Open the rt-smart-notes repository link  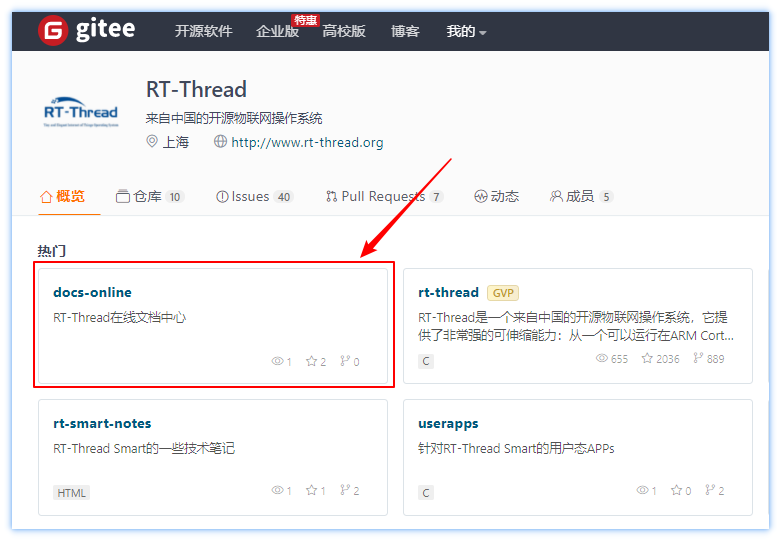tap(102, 423)
